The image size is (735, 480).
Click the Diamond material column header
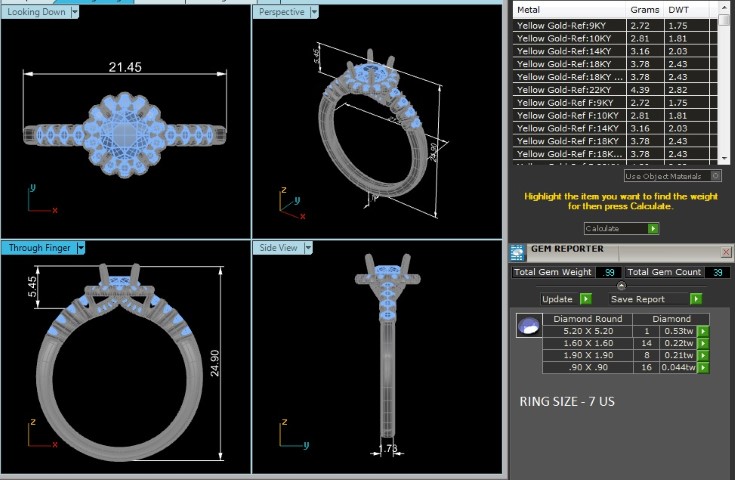coord(671,319)
